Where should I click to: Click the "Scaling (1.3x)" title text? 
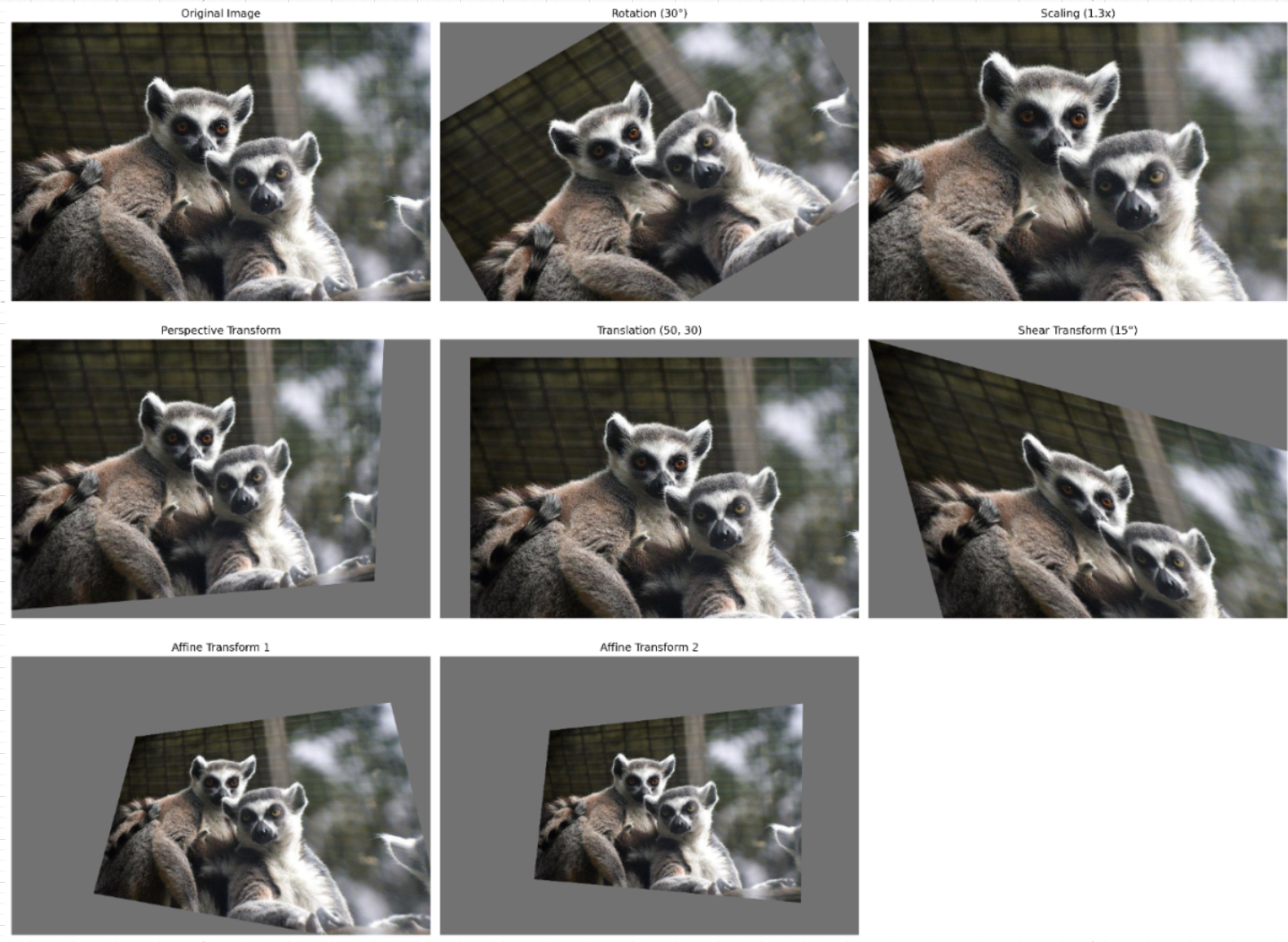1078,13
